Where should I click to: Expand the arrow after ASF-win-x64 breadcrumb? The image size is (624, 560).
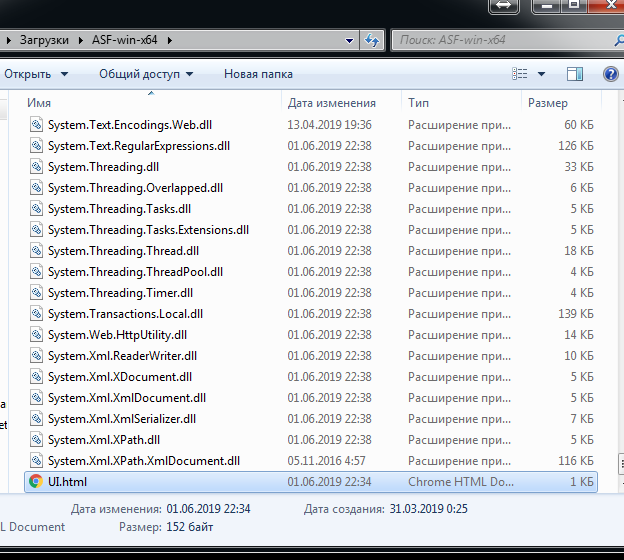[170, 40]
